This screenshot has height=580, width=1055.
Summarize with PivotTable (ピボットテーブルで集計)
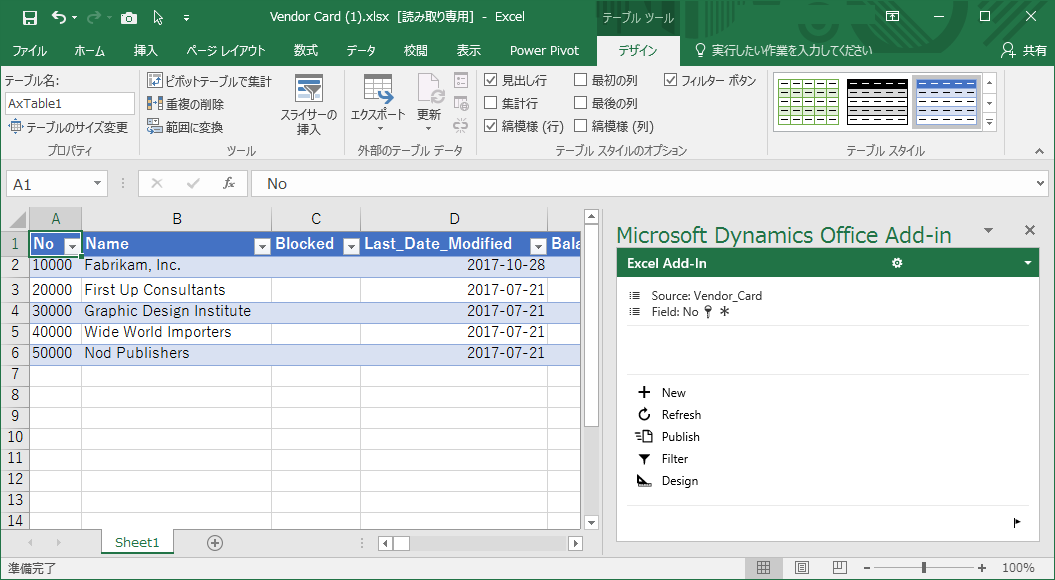click(209, 81)
